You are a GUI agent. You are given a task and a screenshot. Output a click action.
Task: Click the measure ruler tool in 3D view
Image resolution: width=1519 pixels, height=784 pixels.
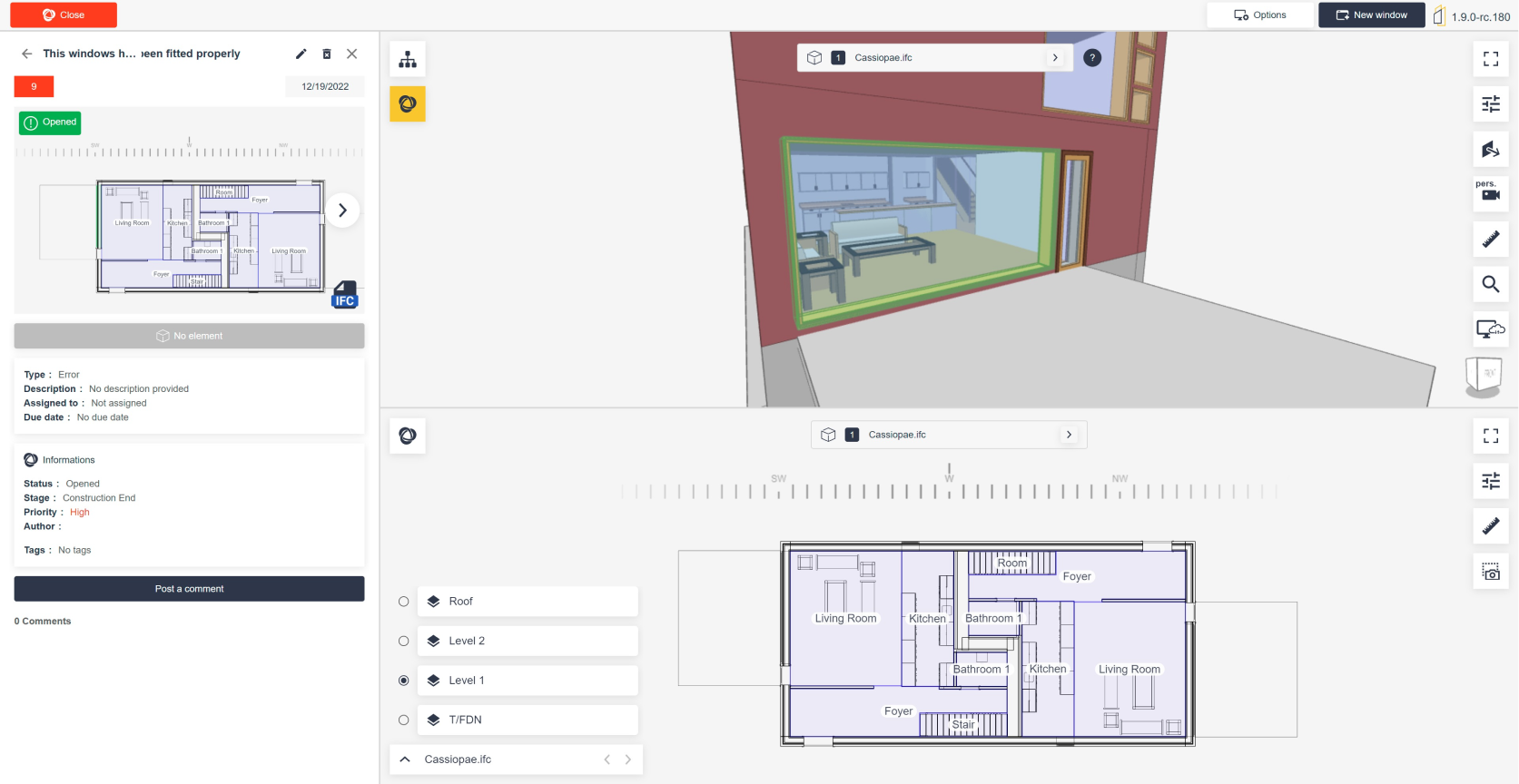click(x=1490, y=240)
